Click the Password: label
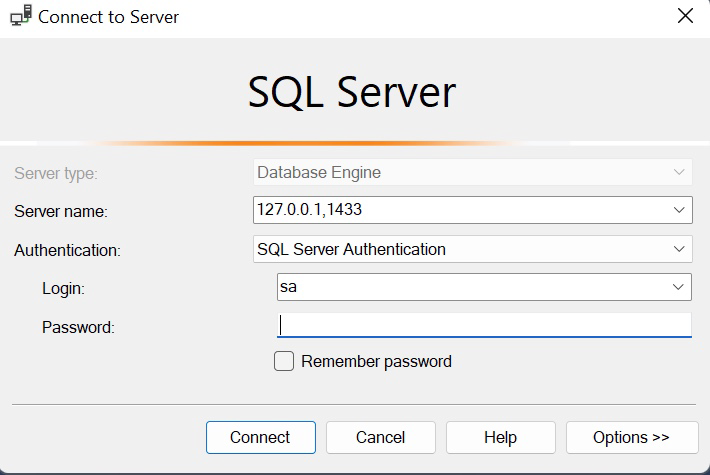The image size is (710, 475). tap(78, 327)
